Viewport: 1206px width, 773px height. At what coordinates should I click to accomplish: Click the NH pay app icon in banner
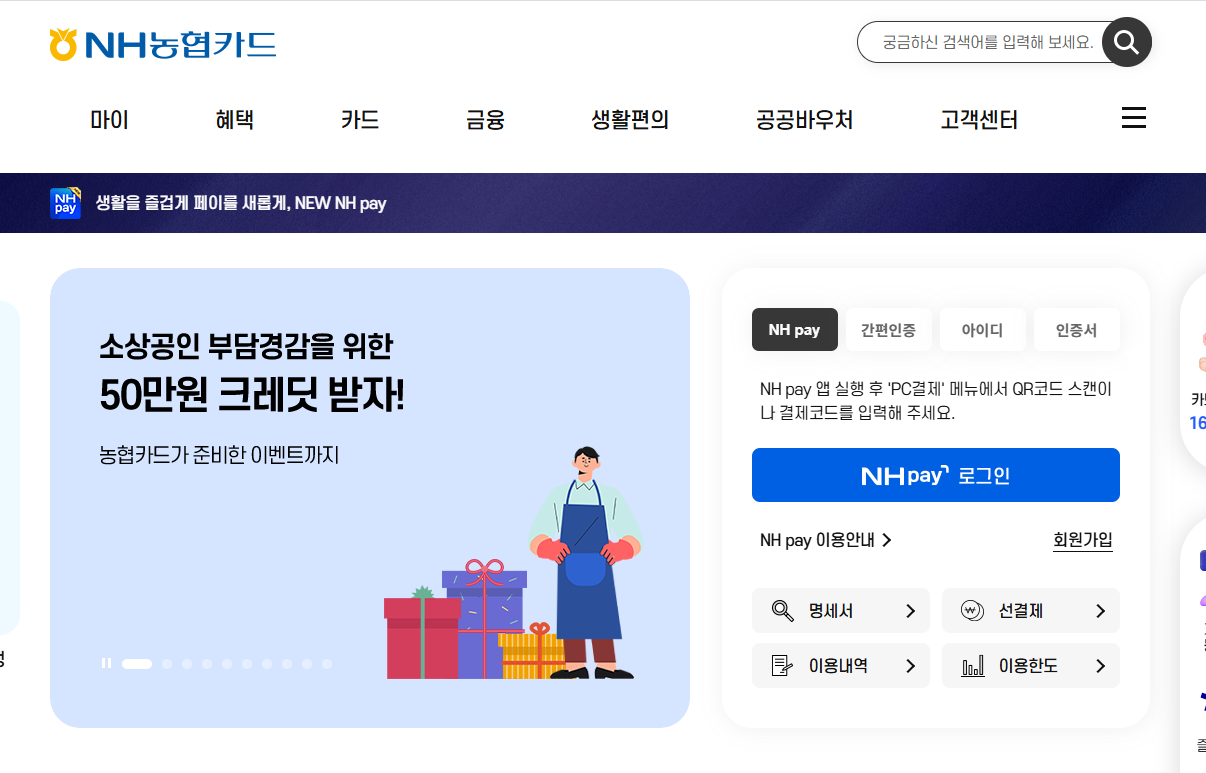pos(65,203)
